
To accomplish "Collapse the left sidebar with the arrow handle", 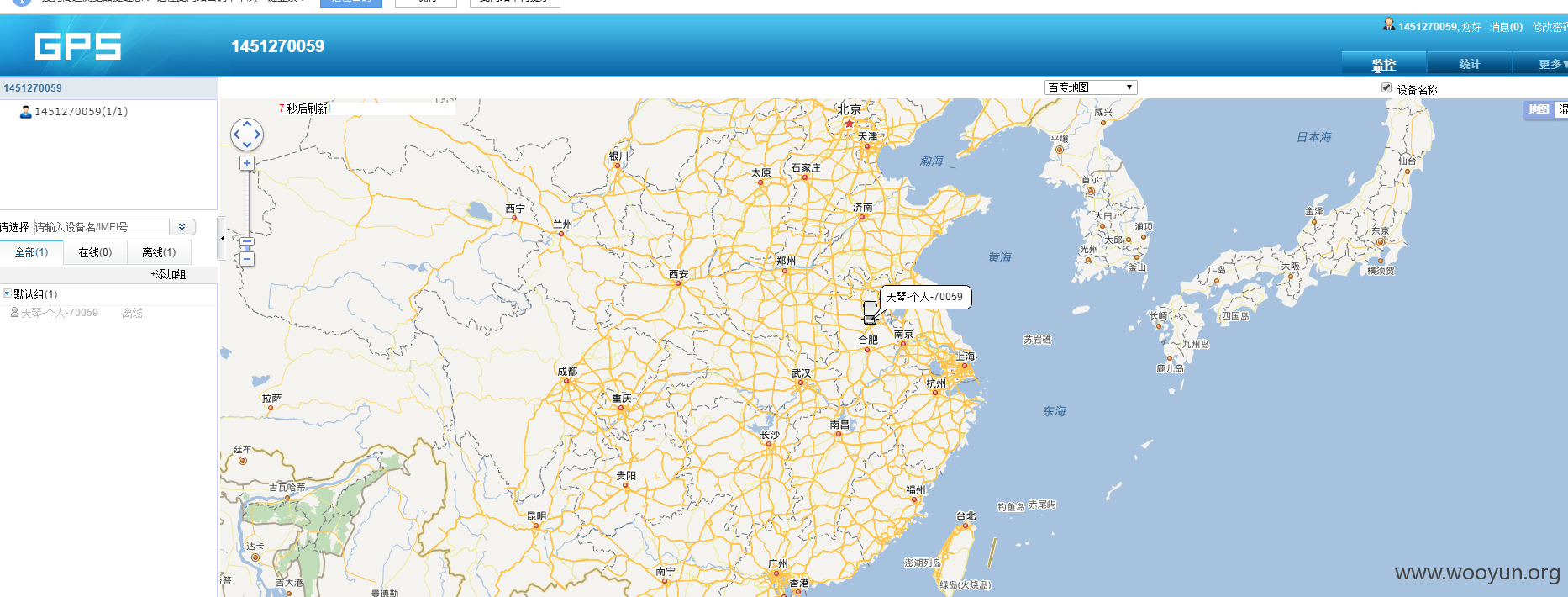I will click(222, 238).
